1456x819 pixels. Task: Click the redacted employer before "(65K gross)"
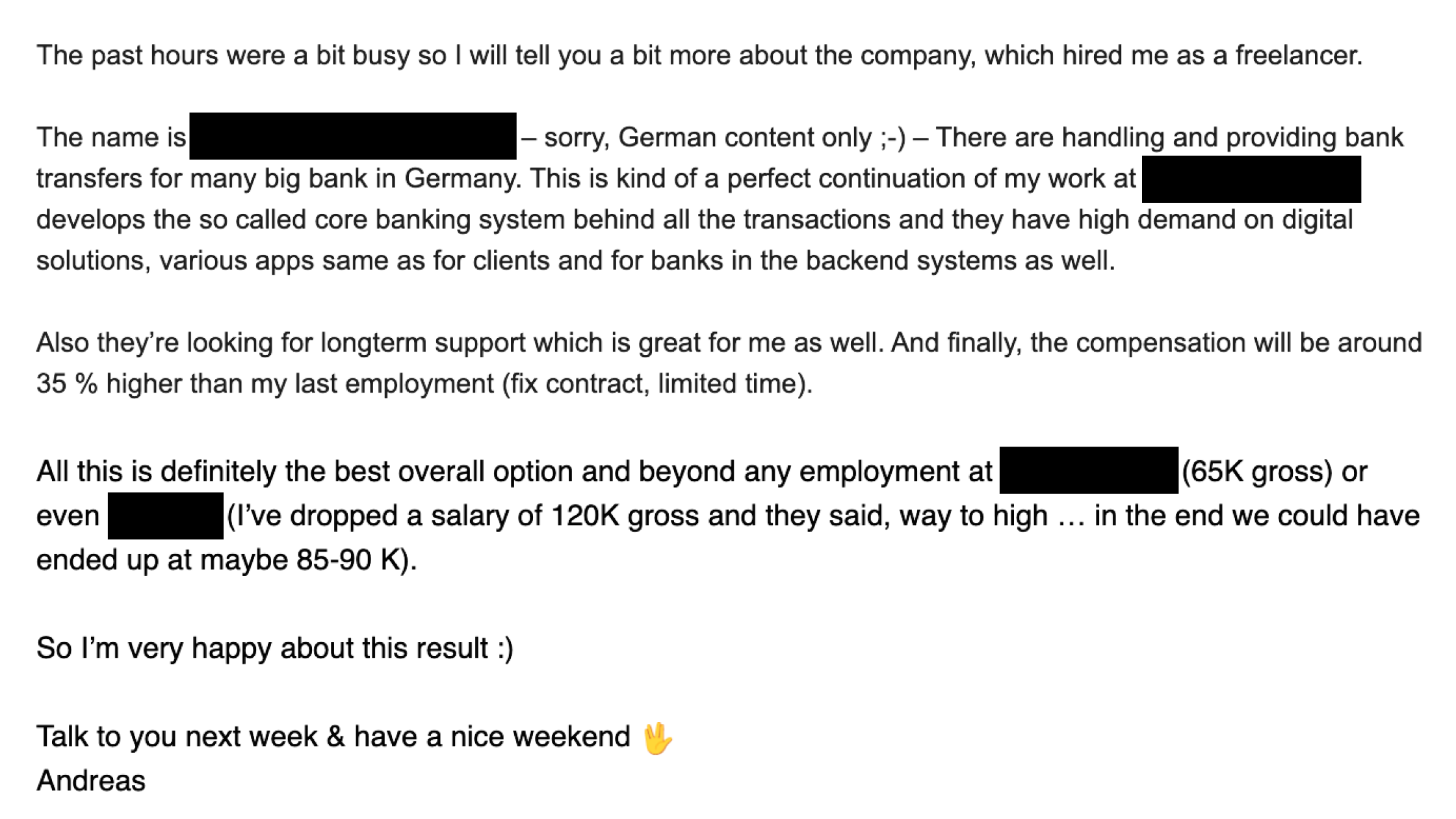pyautogui.click(x=1089, y=471)
